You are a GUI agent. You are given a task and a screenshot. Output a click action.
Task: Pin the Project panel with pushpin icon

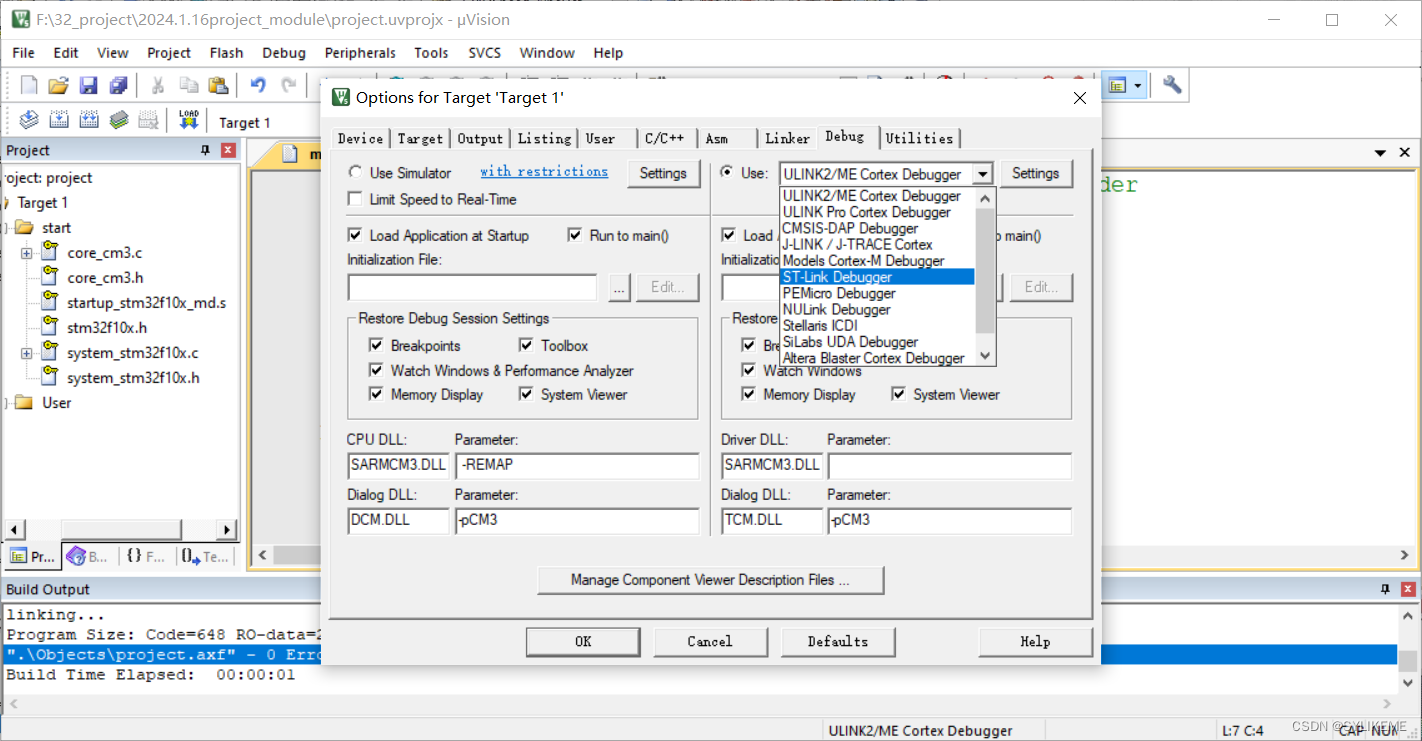[x=206, y=150]
